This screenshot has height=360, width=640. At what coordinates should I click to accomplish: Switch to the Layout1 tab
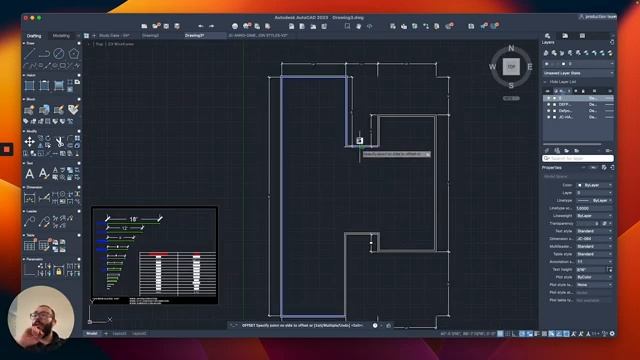coord(119,333)
